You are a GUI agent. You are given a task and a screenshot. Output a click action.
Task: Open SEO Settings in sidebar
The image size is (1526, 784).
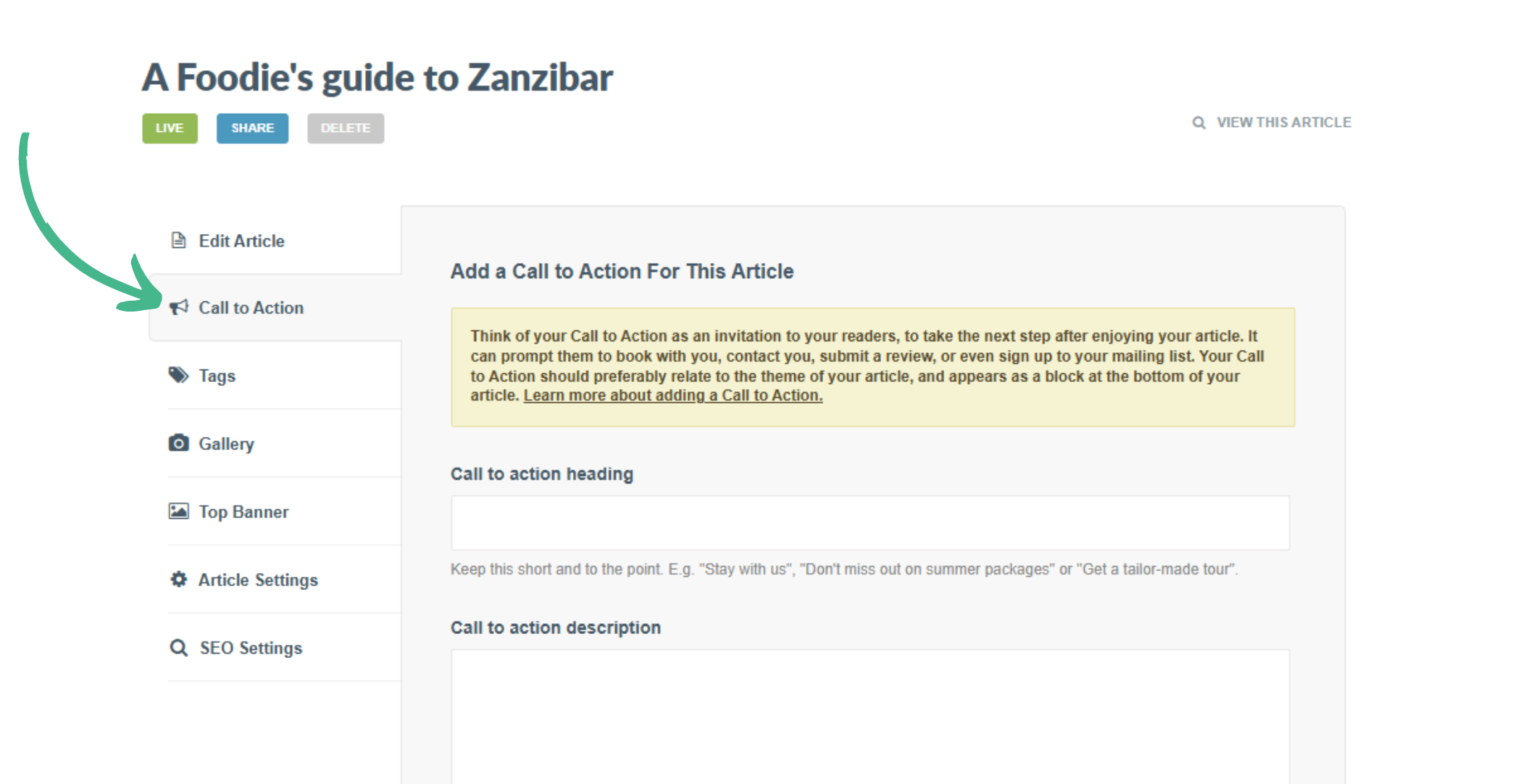(x=251, y=649)
